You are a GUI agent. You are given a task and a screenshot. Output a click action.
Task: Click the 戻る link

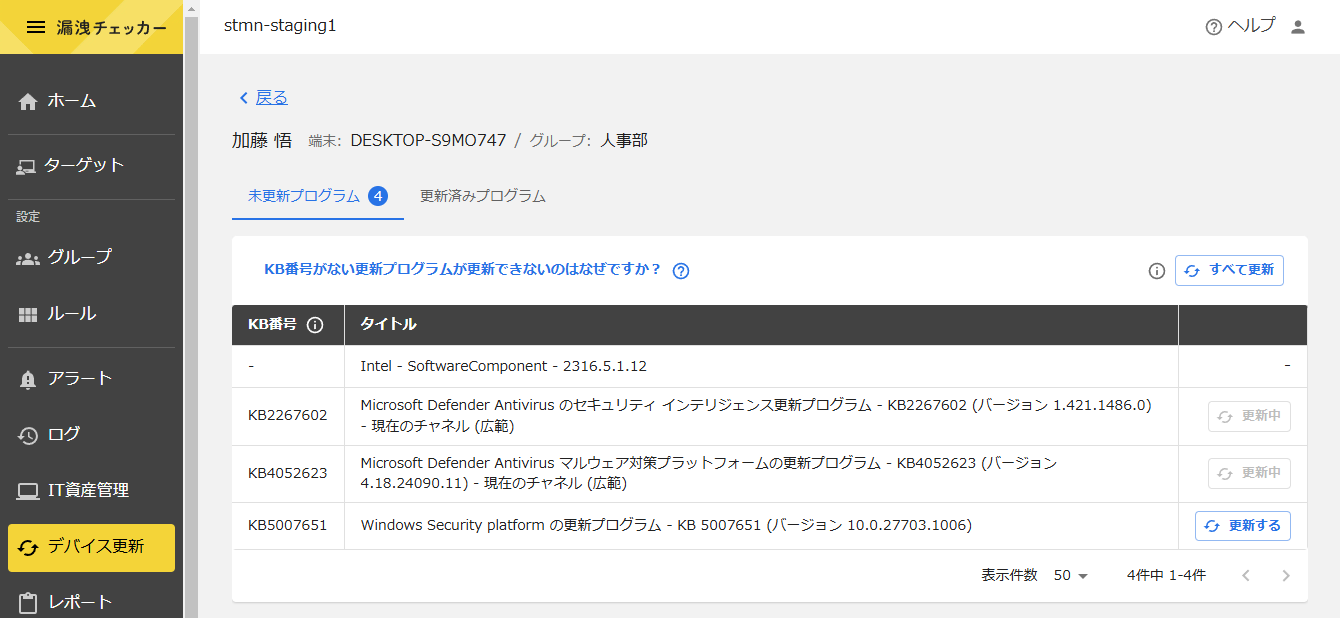click(x=272, y=98)
